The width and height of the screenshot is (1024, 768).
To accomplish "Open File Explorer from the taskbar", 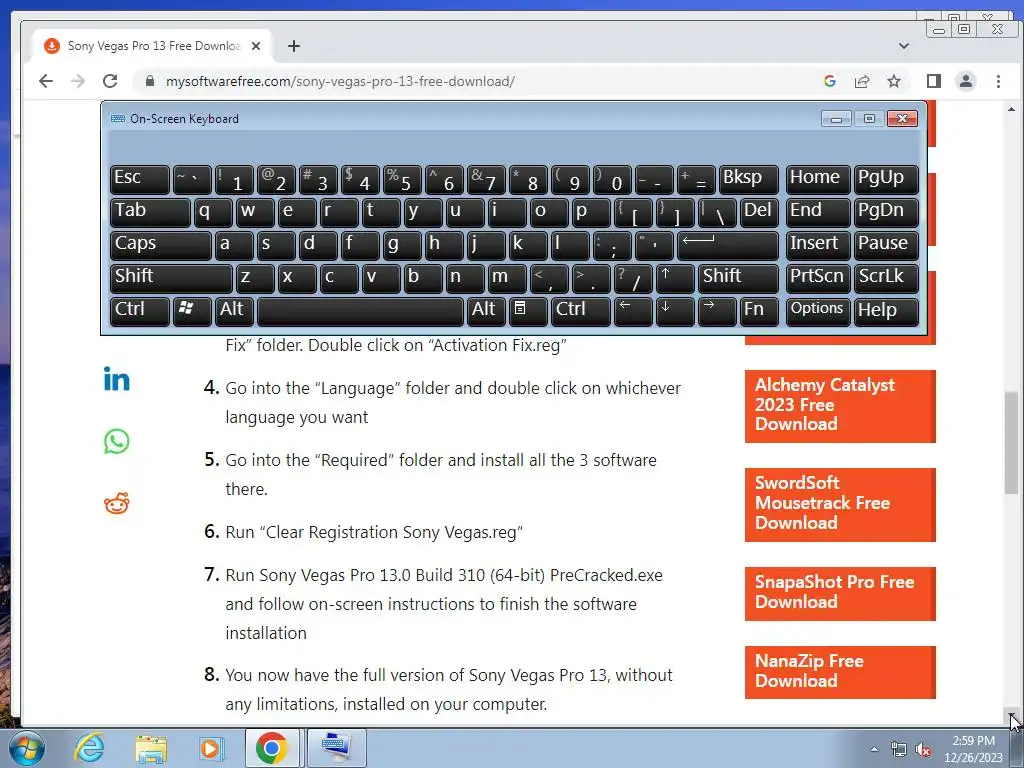I will pos(150,749).
